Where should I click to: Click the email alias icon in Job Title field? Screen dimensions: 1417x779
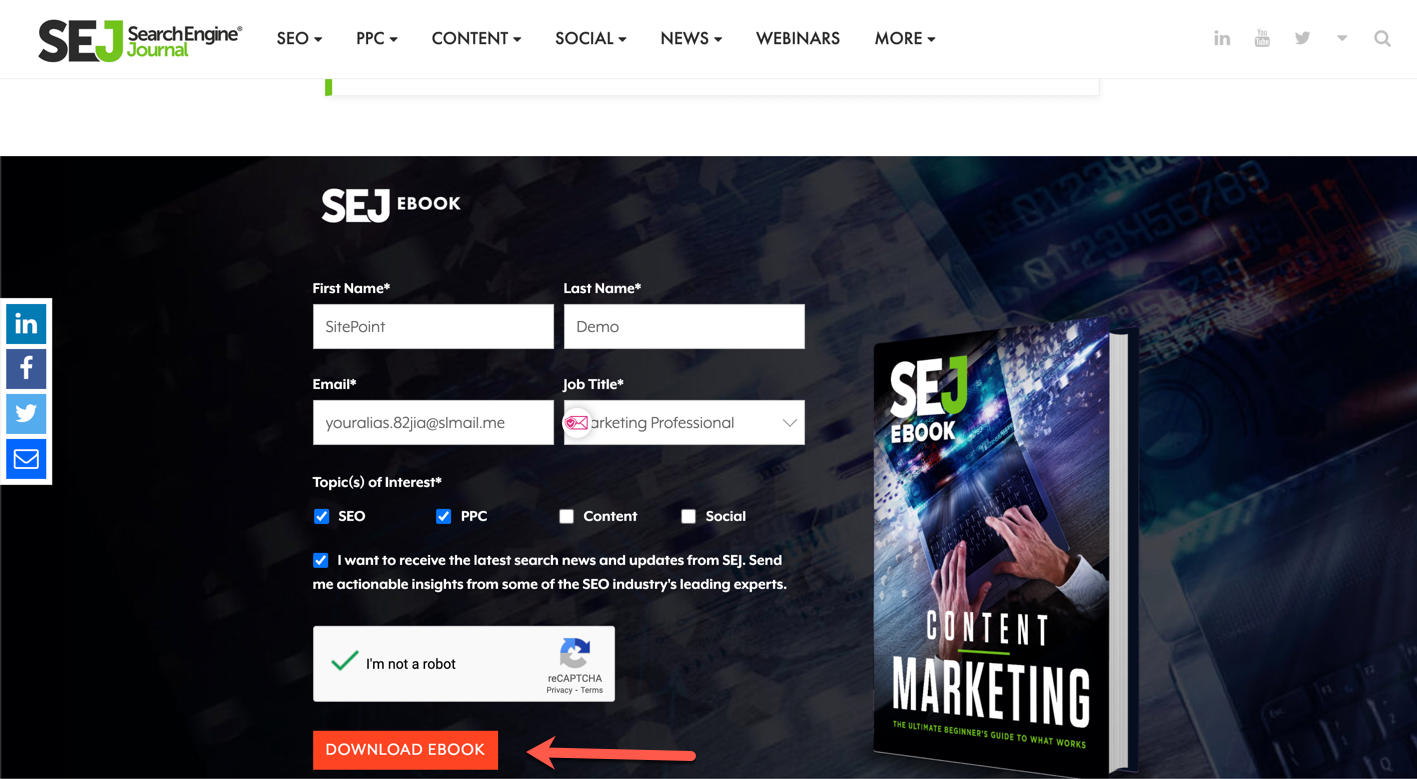coord(577,423)
